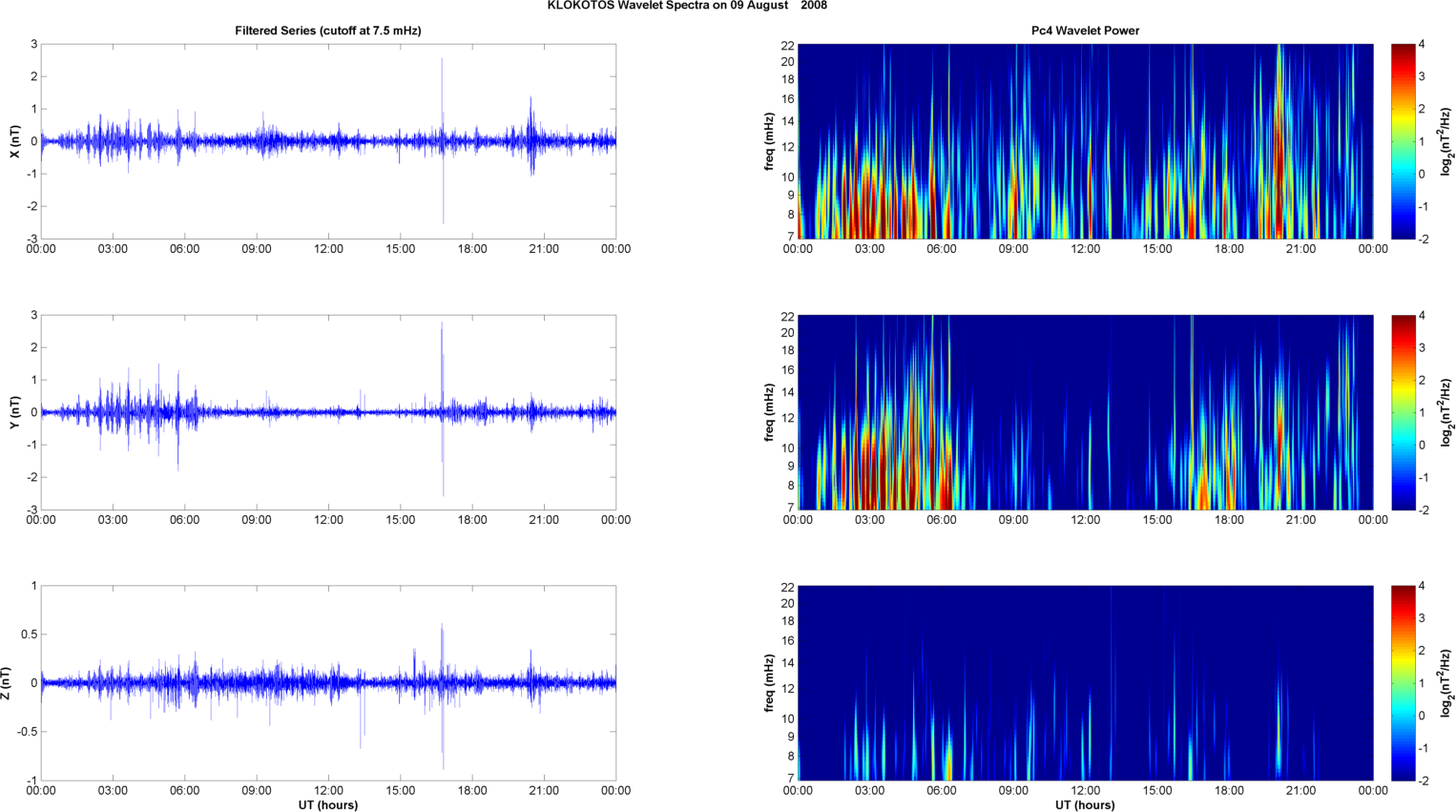Click the Z (nT) y-axis label
Screen dimensions: 1456x812
pos(7,683)
